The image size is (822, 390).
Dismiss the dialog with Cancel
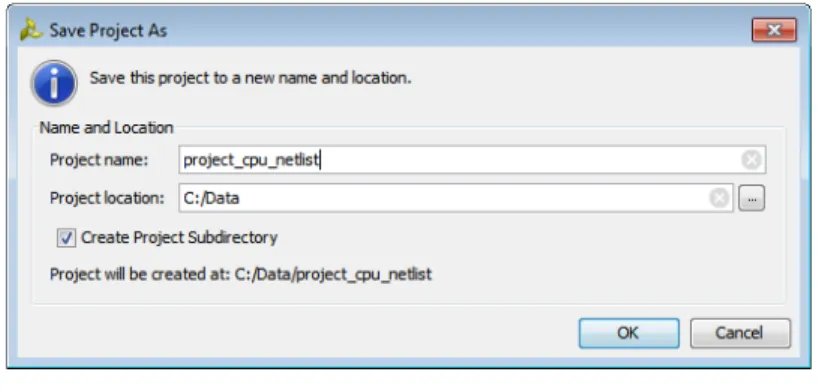click(x=740, y=333)
